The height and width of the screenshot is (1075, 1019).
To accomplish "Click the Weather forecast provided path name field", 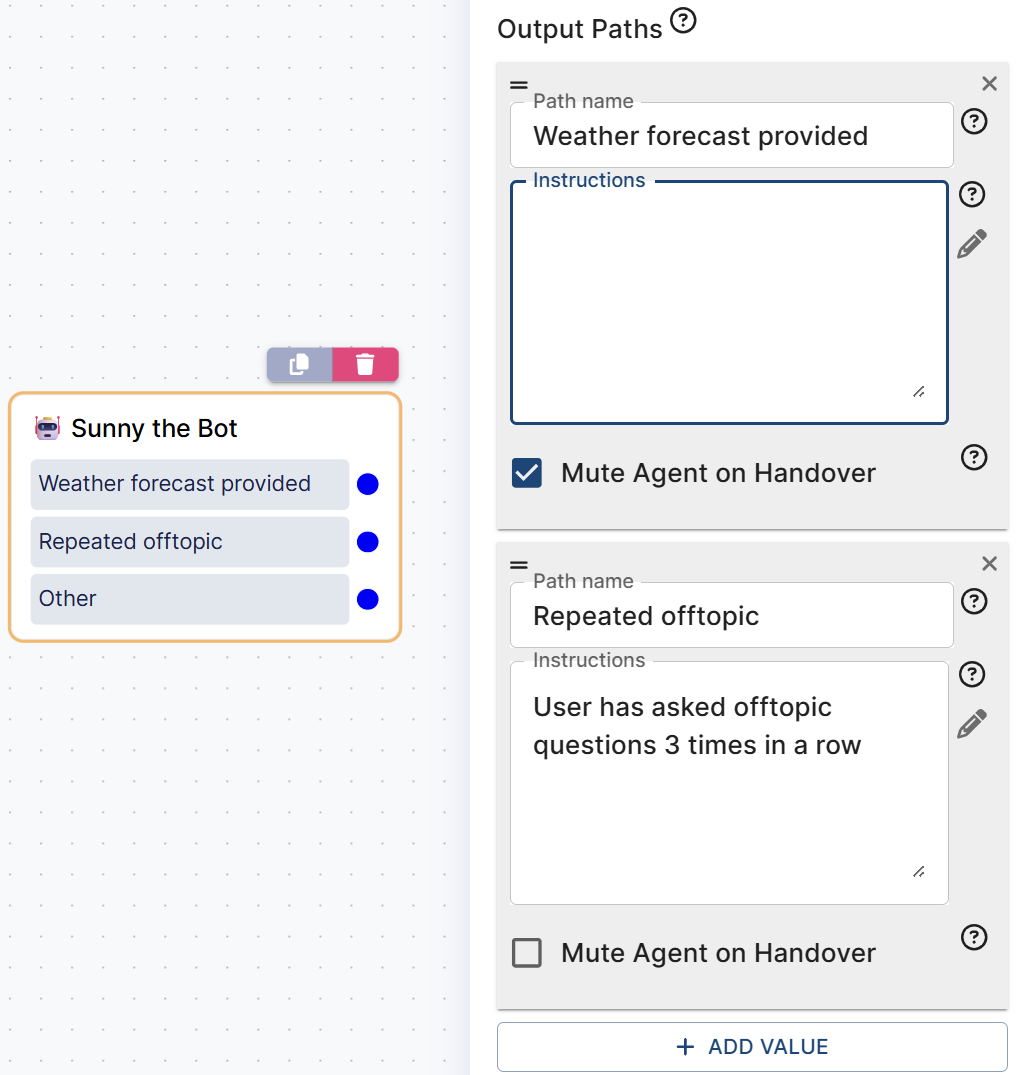I will [731, 136].
